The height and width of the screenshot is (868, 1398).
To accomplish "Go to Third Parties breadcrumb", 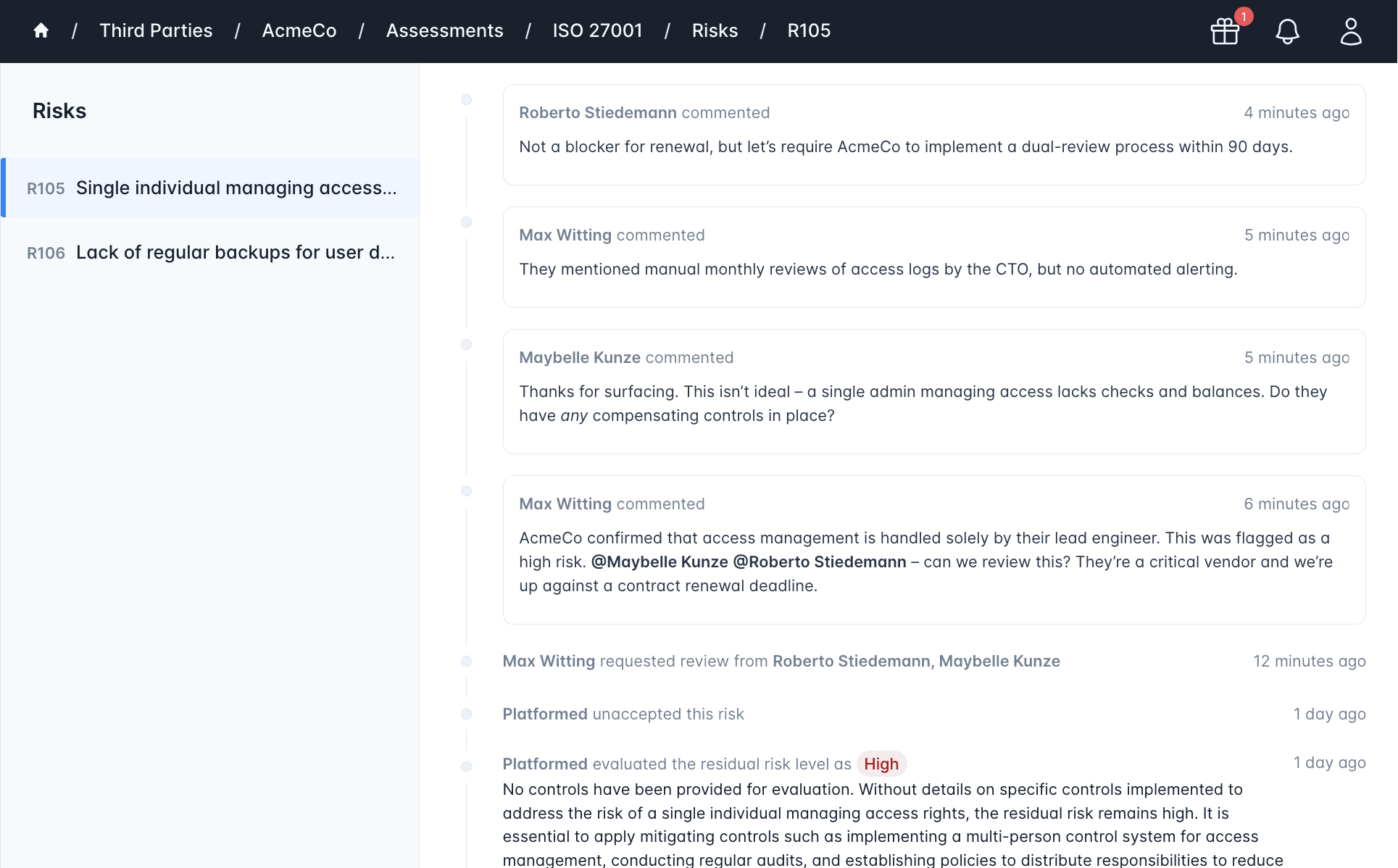I will 156,30.
